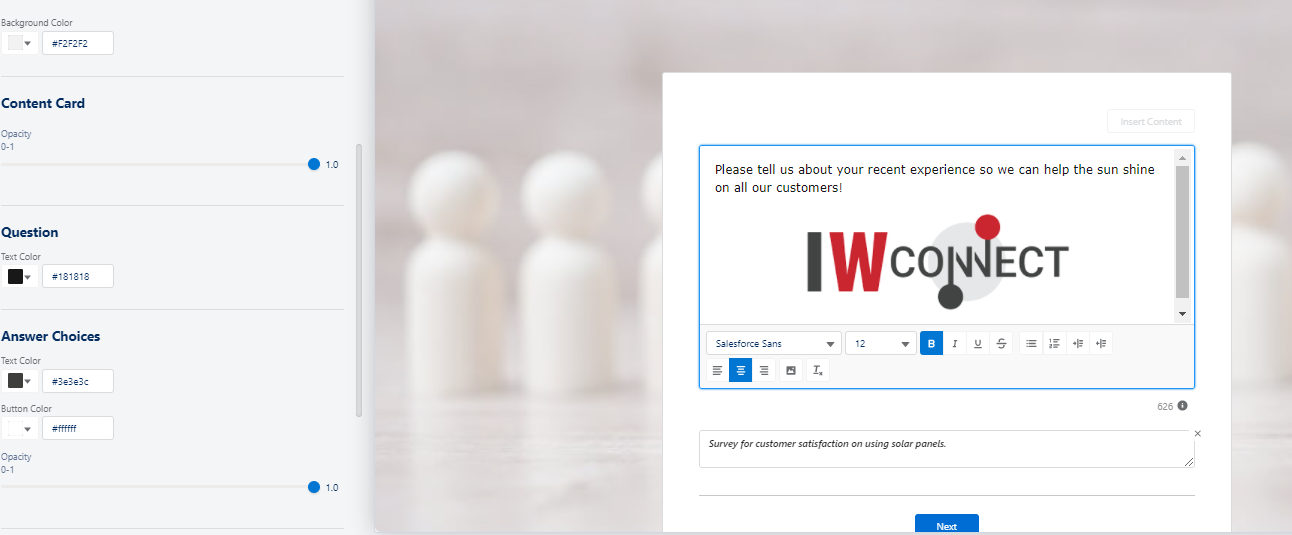Open Background Color swatch picker
This screenshot has height=535, width=1292.
[20, 43]
